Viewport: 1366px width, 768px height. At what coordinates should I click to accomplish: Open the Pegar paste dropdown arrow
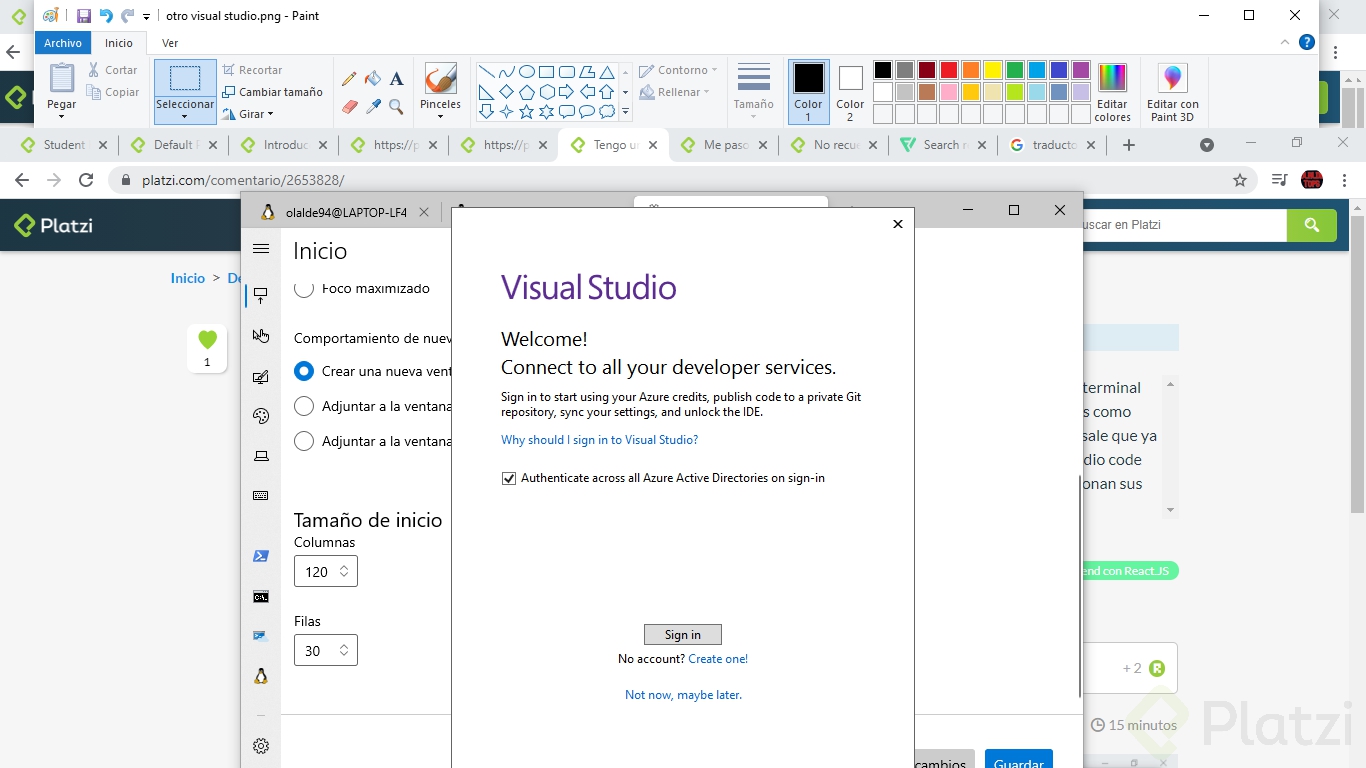(61, 116)
